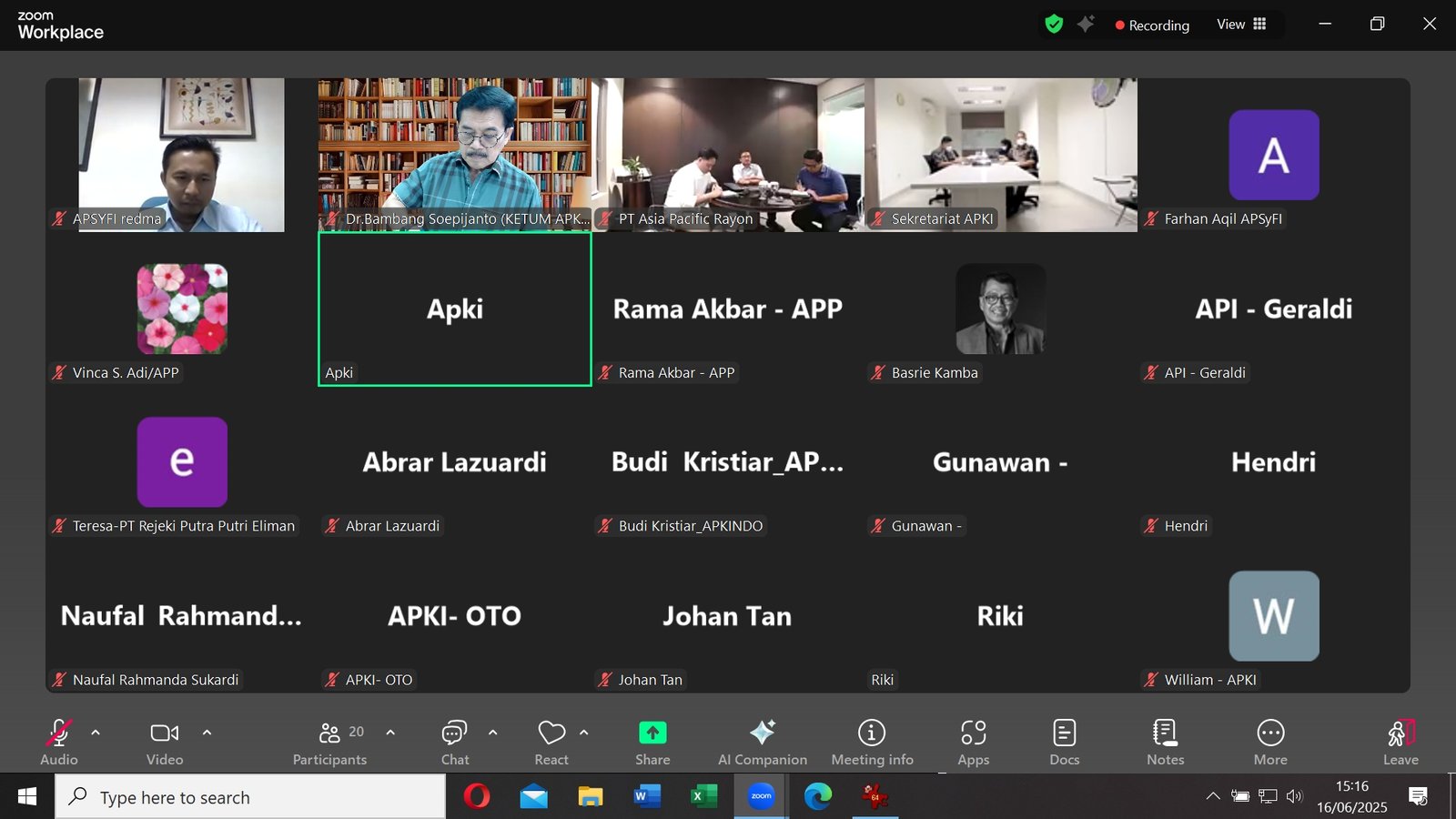This screenshot has width=1456, height=819.
Task: Open Microsoft Edge from taskbar
Action: pyautogui.click(x=818, y=797)
